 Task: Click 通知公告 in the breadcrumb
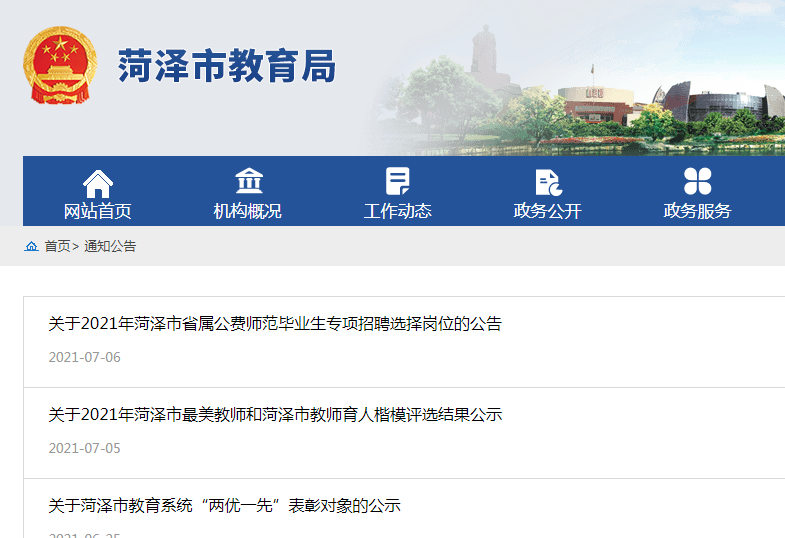(x=110, y=246)
